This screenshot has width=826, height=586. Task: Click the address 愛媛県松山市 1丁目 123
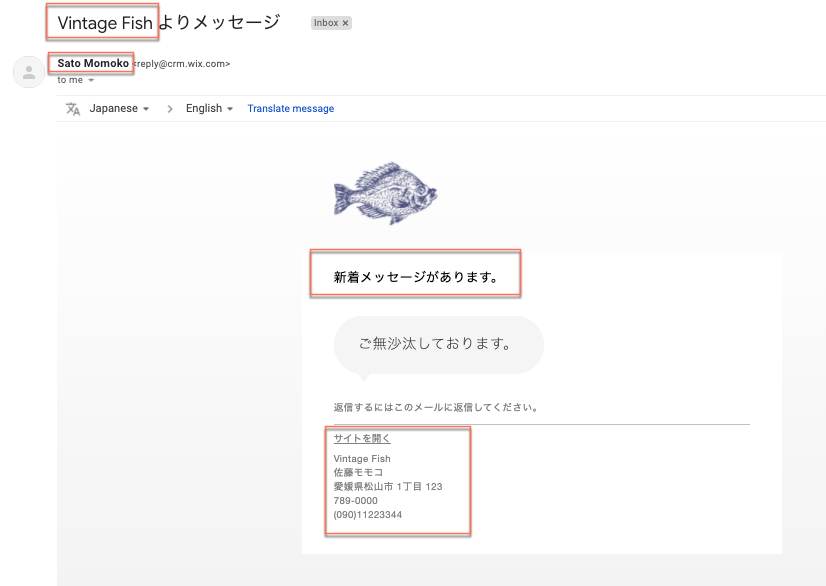(x=388, y=486)
